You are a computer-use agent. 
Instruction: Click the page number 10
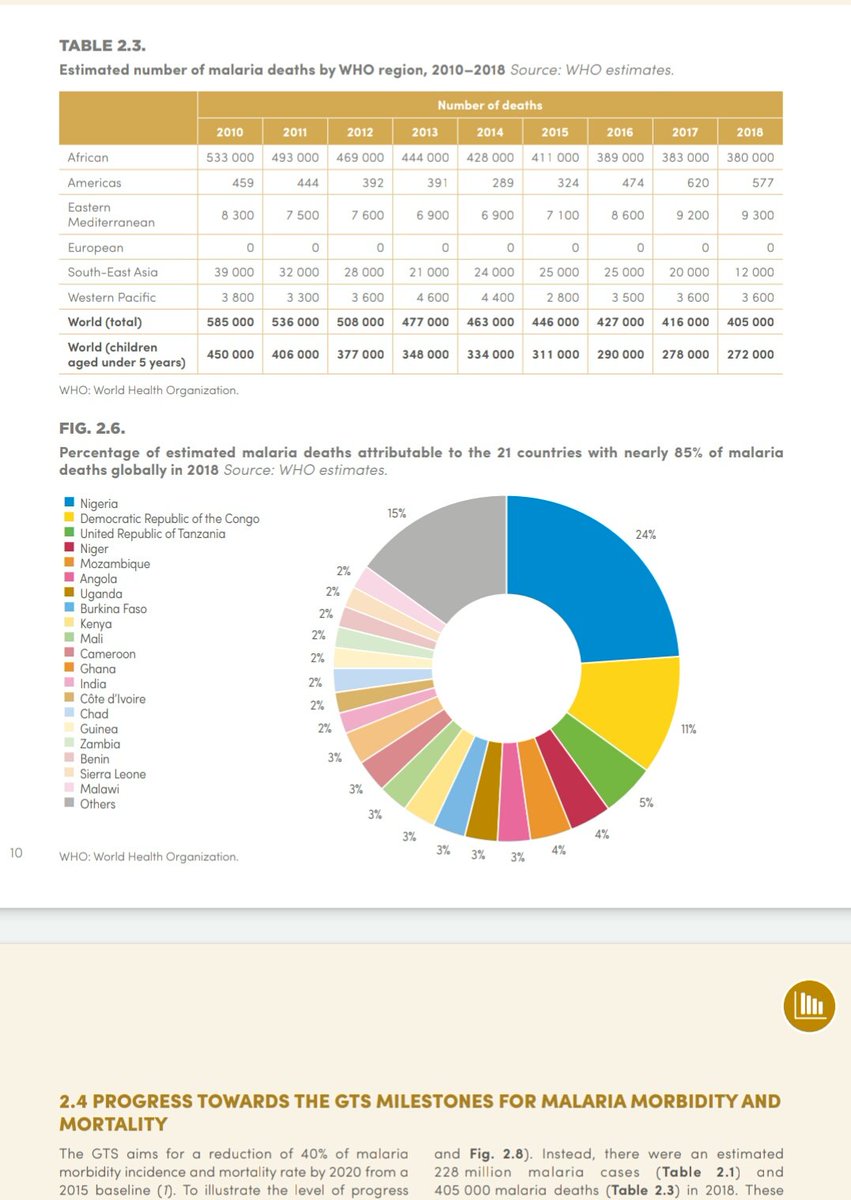click(16, 853)
